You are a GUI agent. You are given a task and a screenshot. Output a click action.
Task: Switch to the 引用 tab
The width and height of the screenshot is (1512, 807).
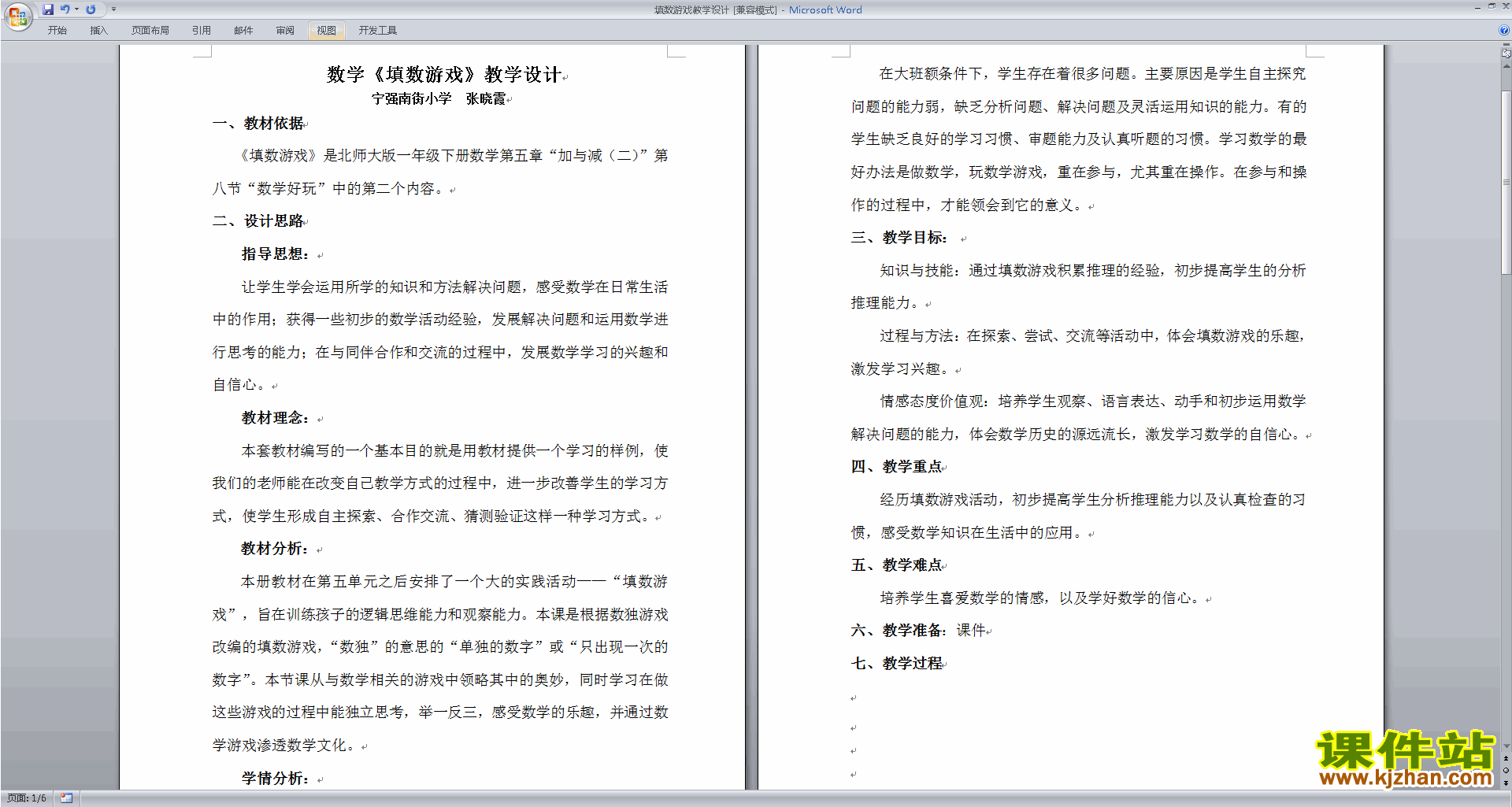click(202, 31)
